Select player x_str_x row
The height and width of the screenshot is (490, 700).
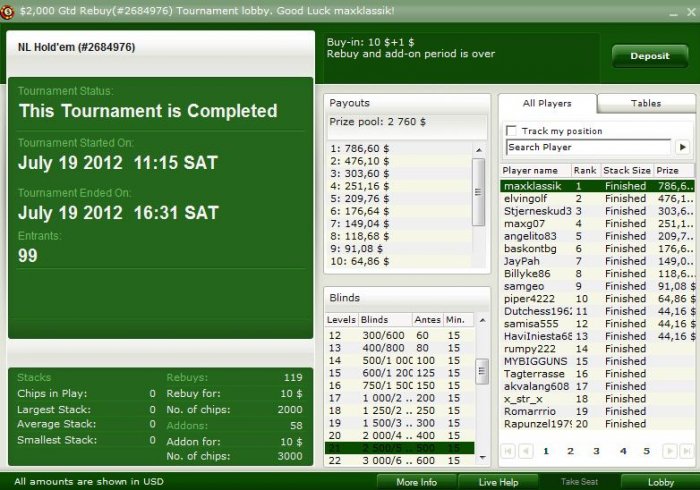point(597,399)
